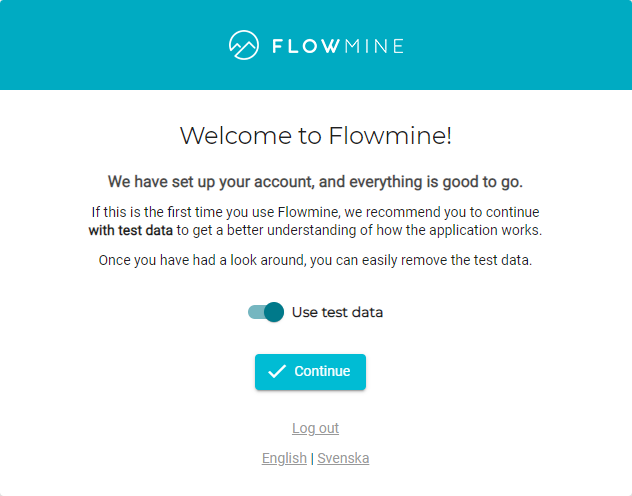Click the FLOWMINE wordmark in header
This screenshot has height=496, width=632.
(338, 46)
